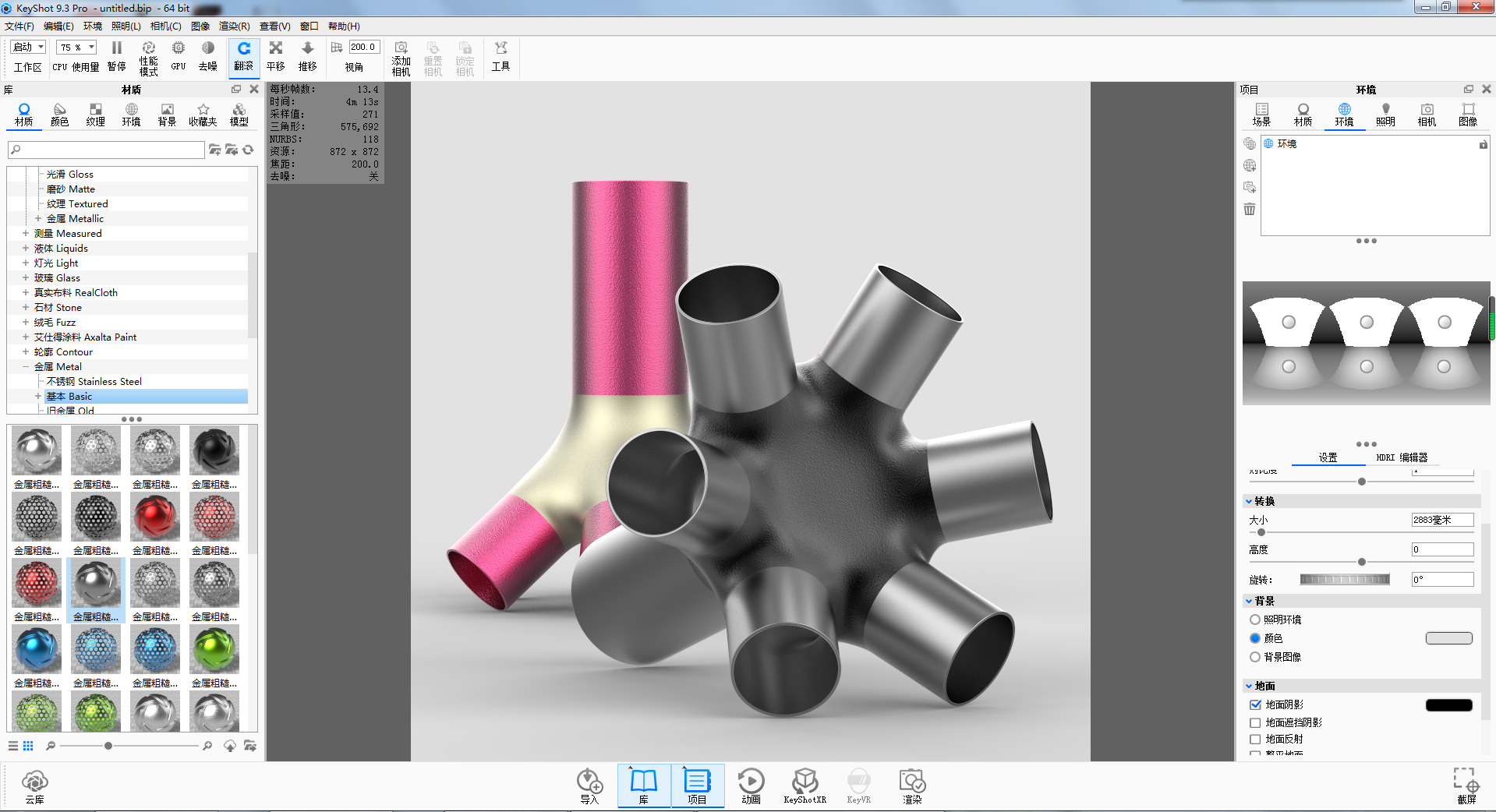Open the workspace (启动) dropdown
Viewport: 1496px width, 812px height.
coord(29,48)
